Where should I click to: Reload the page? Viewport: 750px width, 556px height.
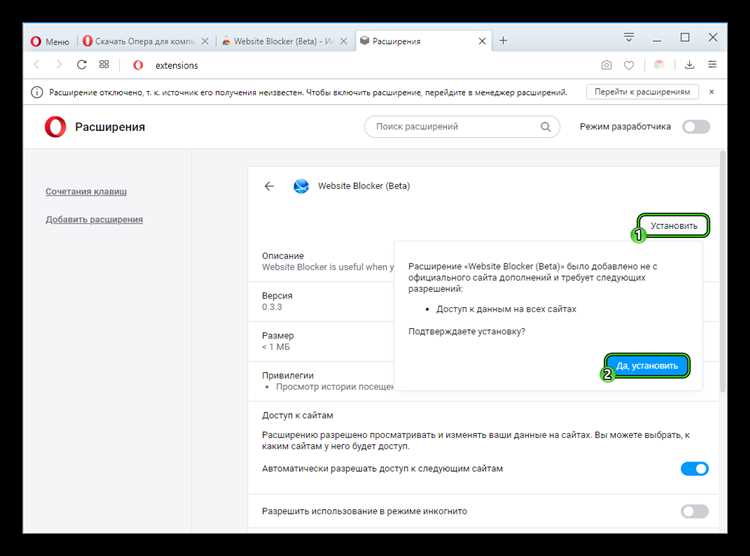point(82,65)
